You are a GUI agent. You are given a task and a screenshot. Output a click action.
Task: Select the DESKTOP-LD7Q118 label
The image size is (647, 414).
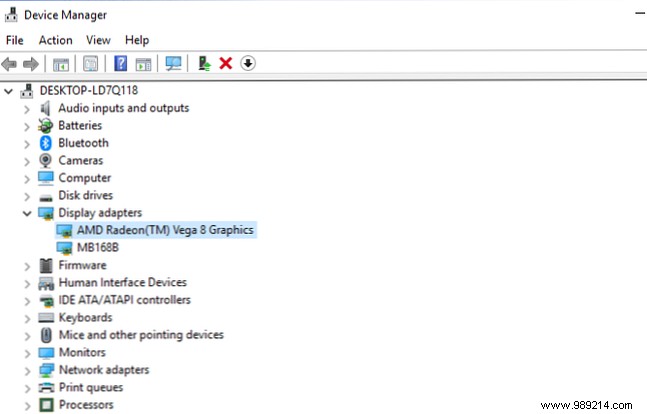click(x=89, y=90)
